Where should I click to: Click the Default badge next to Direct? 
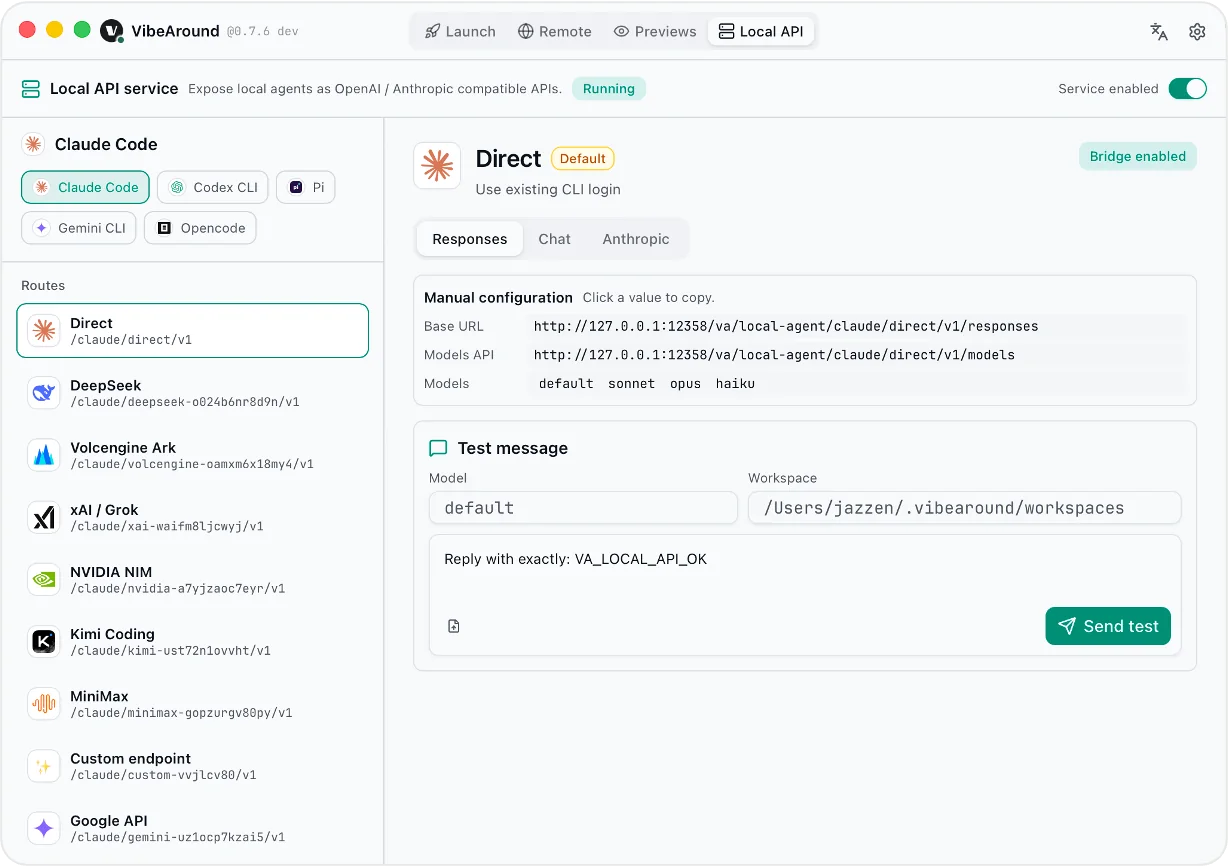click(x=583, y=158)
